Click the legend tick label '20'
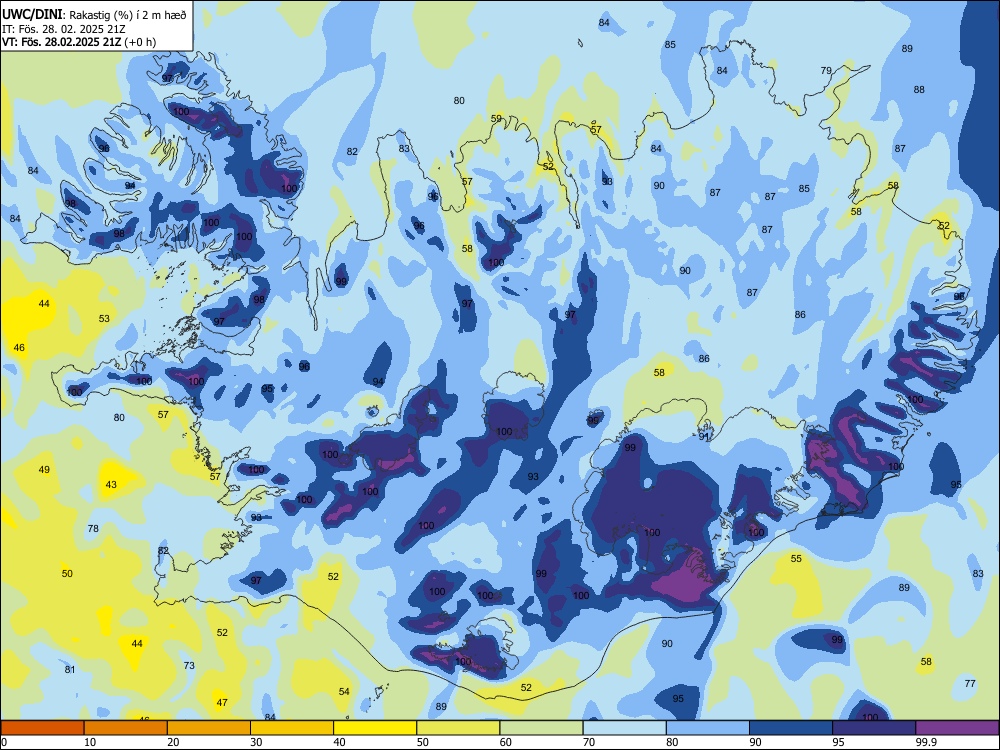This screenshot has height=750, width=1000. pyautogui.click(x=173, y=742)
